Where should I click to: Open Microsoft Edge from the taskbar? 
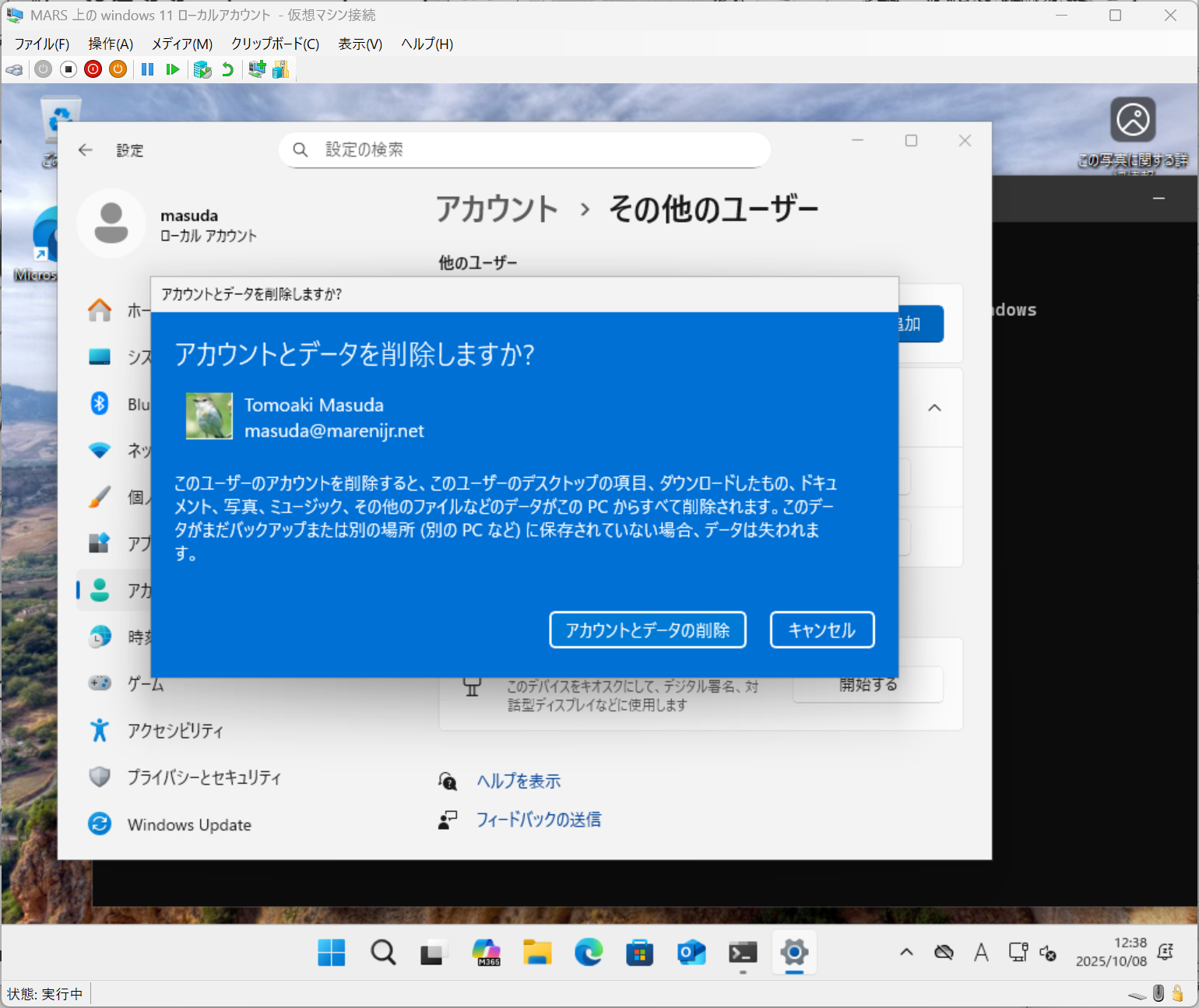(x=588, y=952)
